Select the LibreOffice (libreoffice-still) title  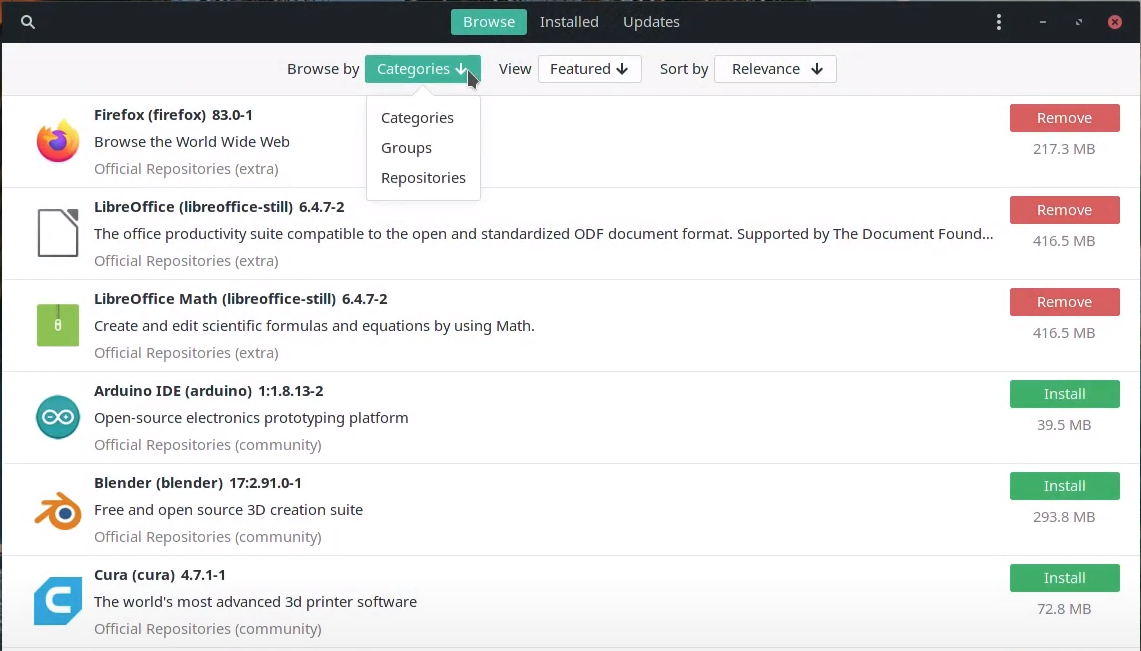[194, 207]
